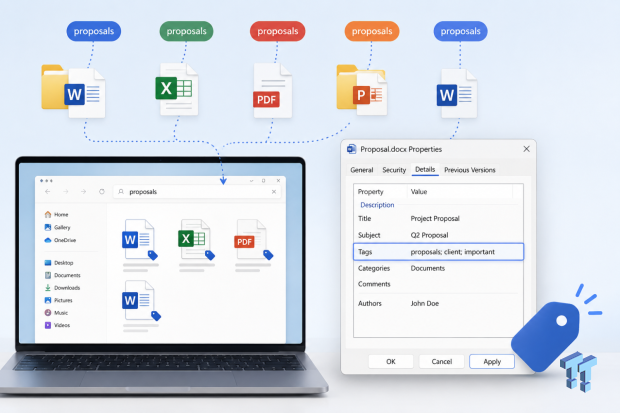Click the Tags field with proposals; client; important
The image size is (620, 413).
pyautogui.click(x=438, y=252)
